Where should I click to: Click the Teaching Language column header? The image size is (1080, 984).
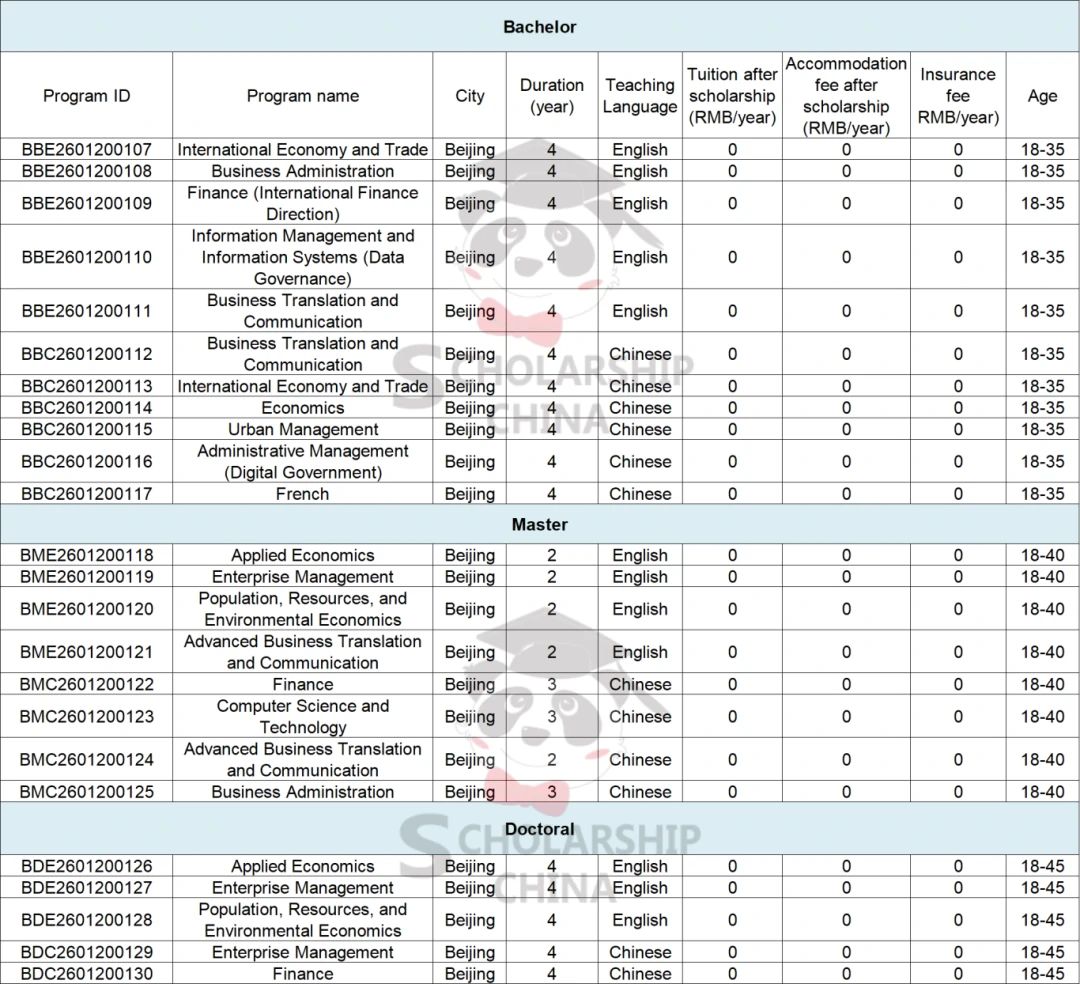pos(640,96)
